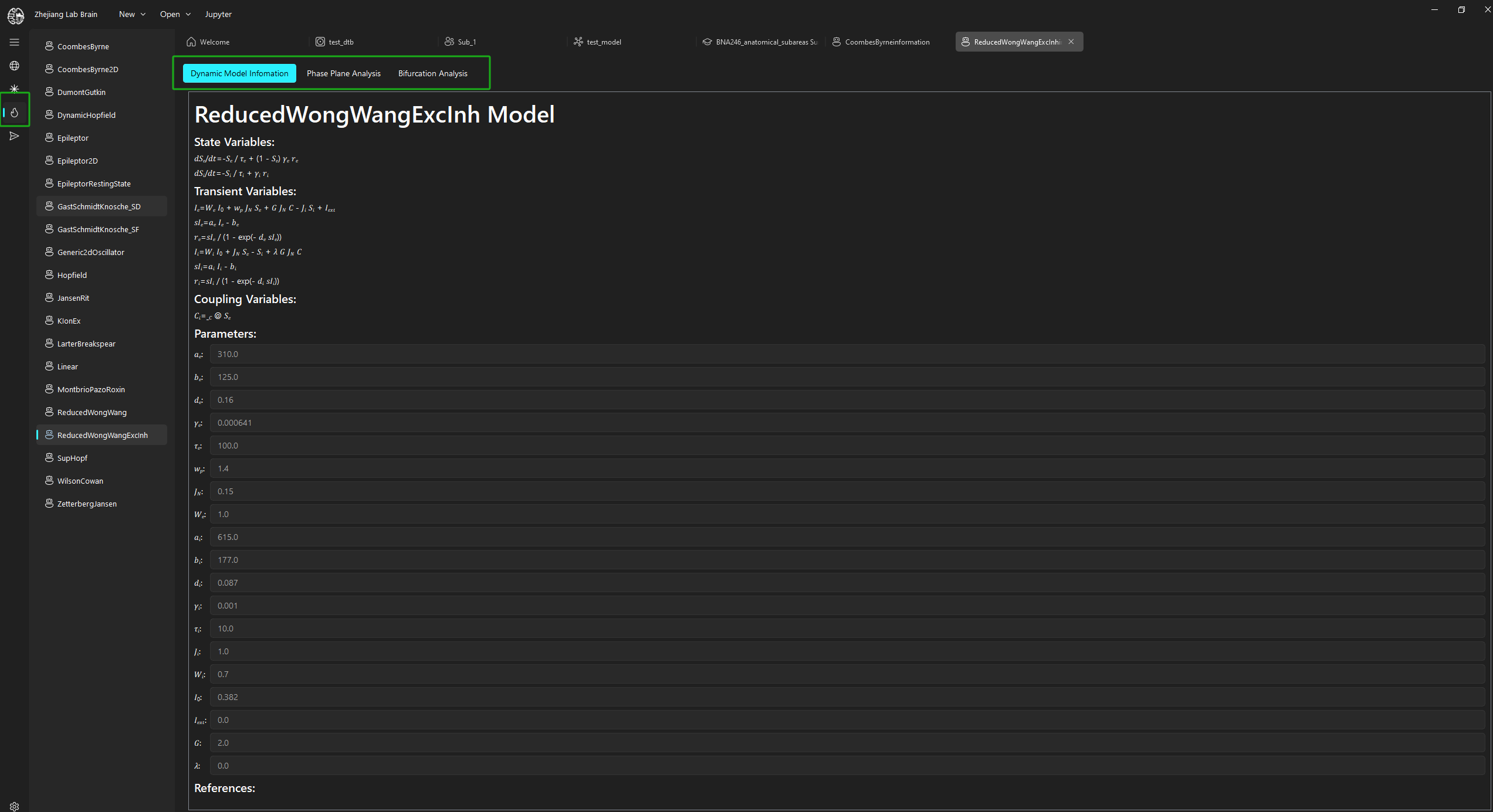The image size is (1493, 812).
Task: Click the Zhejiang Lab Brain logo
Action: click(x=16, y=15)
